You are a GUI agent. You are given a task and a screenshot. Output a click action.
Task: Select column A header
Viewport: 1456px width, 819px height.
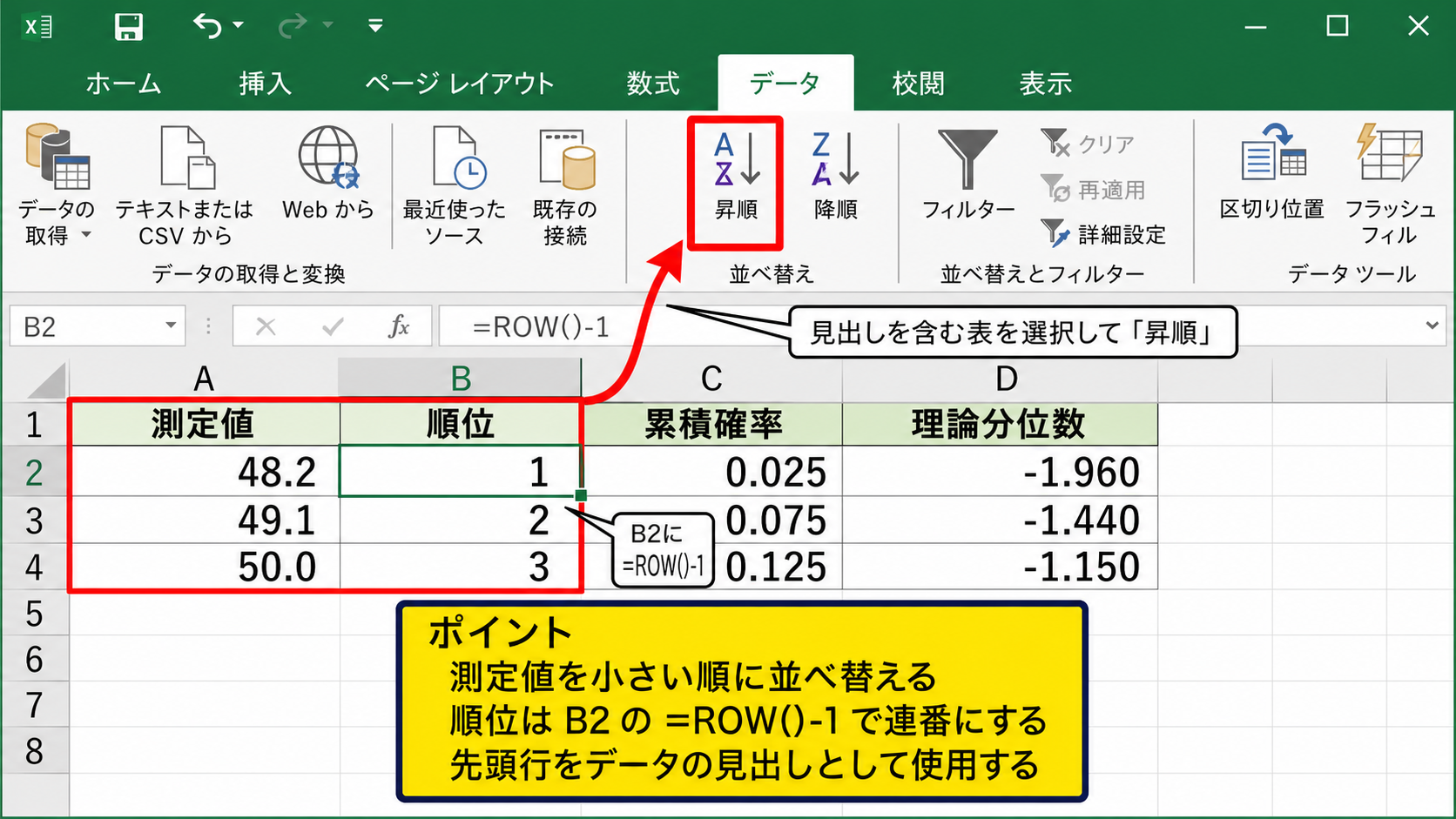204,379
